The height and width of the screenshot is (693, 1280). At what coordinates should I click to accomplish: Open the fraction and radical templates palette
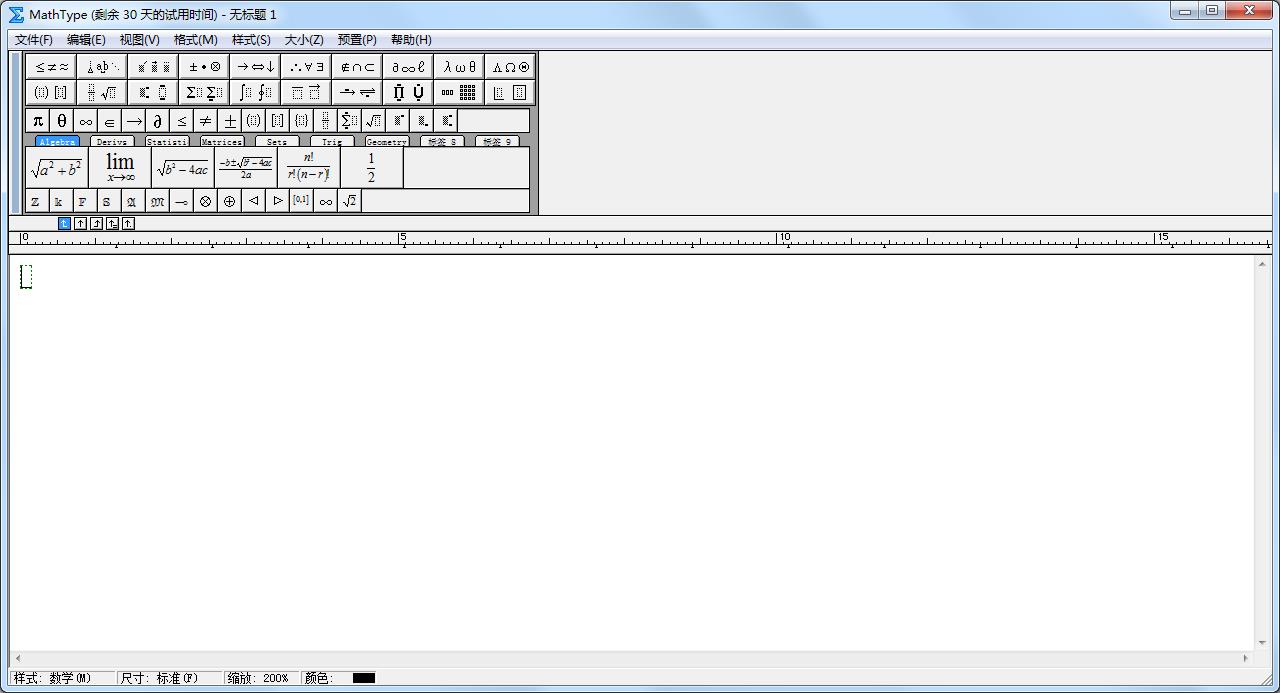point(103,93)
